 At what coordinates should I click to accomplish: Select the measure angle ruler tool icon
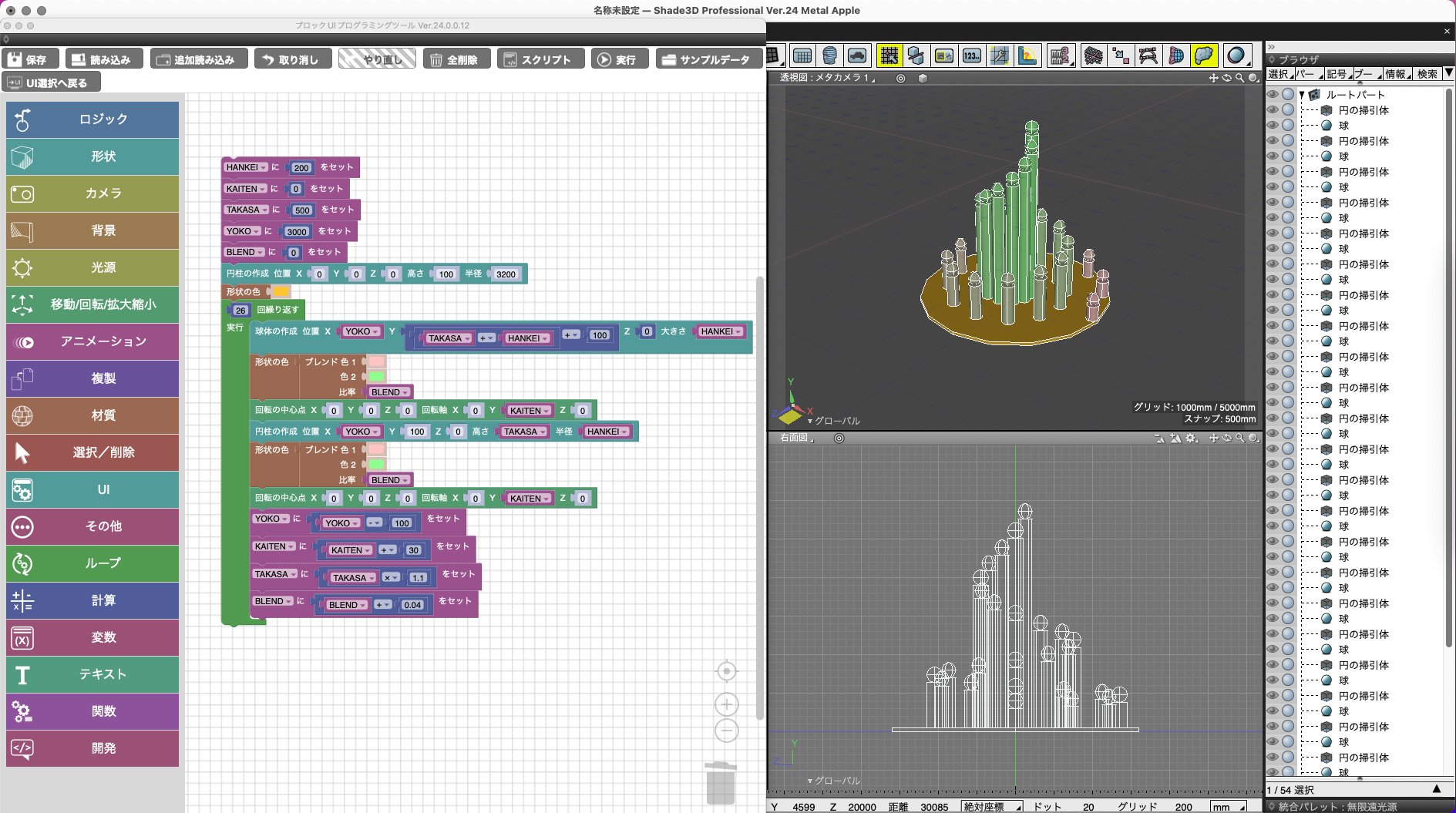click(x=1027, y=55)
